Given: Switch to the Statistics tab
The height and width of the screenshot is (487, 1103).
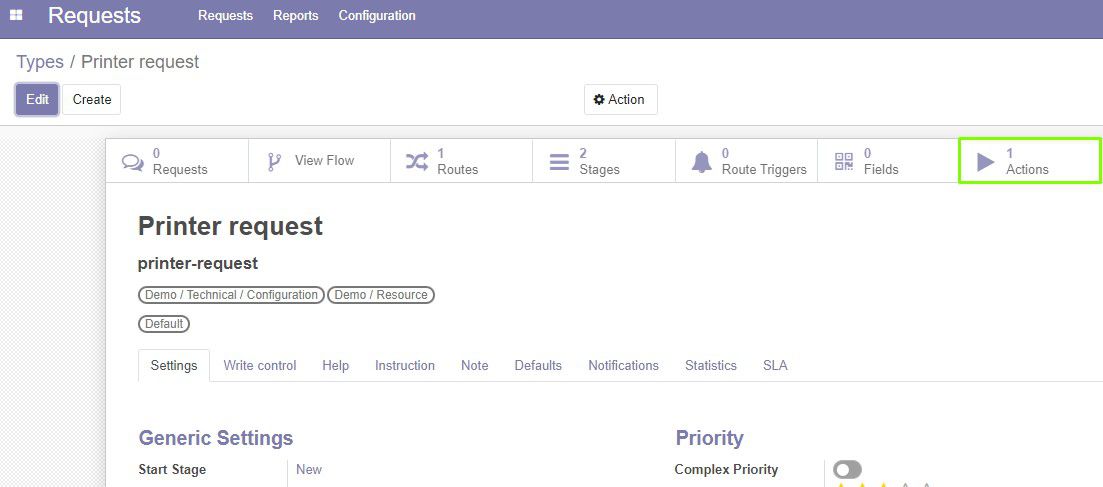Looking at the screenshot, I should tap(710, 365).
